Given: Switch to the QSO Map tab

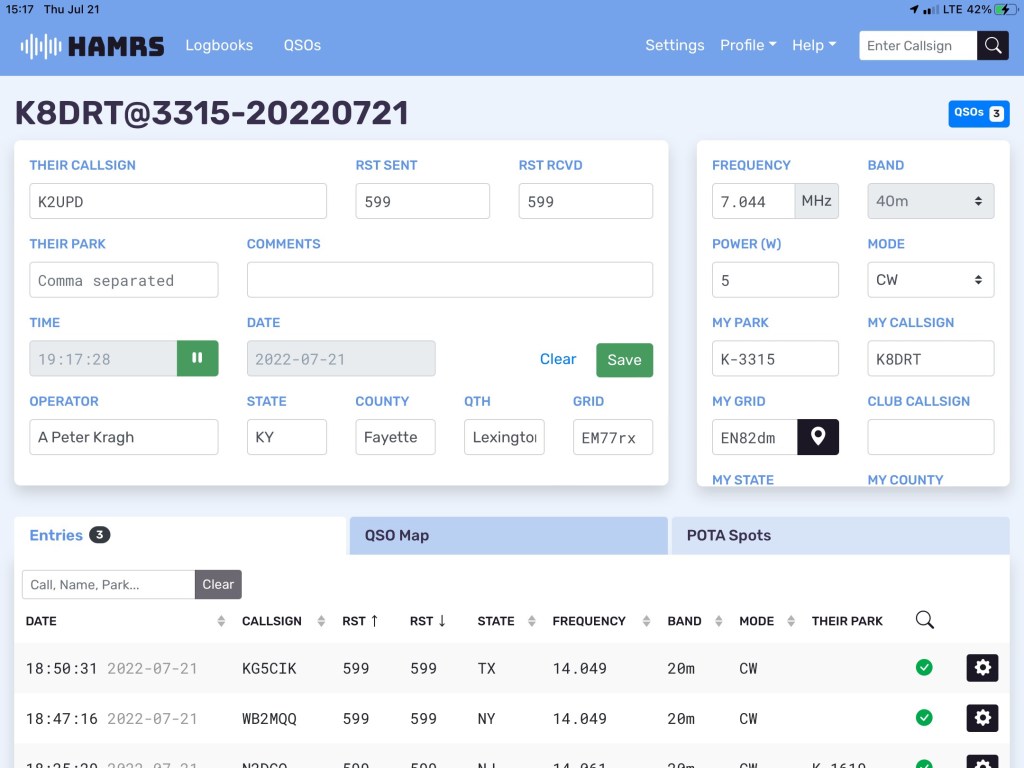Looking at the screenshot, I should click(507, 536).
